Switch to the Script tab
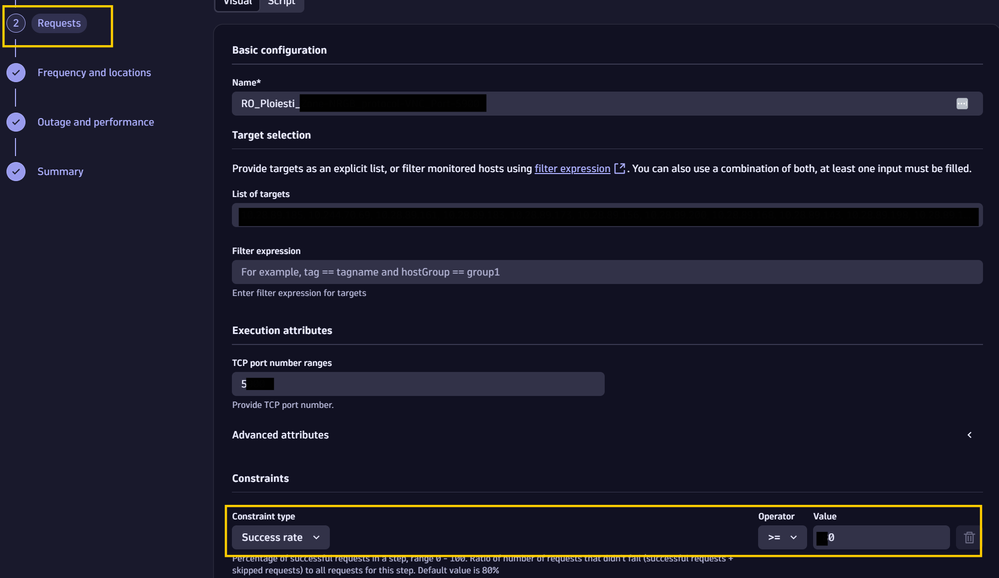Screen dimensions: 999x578 point(282,4)
